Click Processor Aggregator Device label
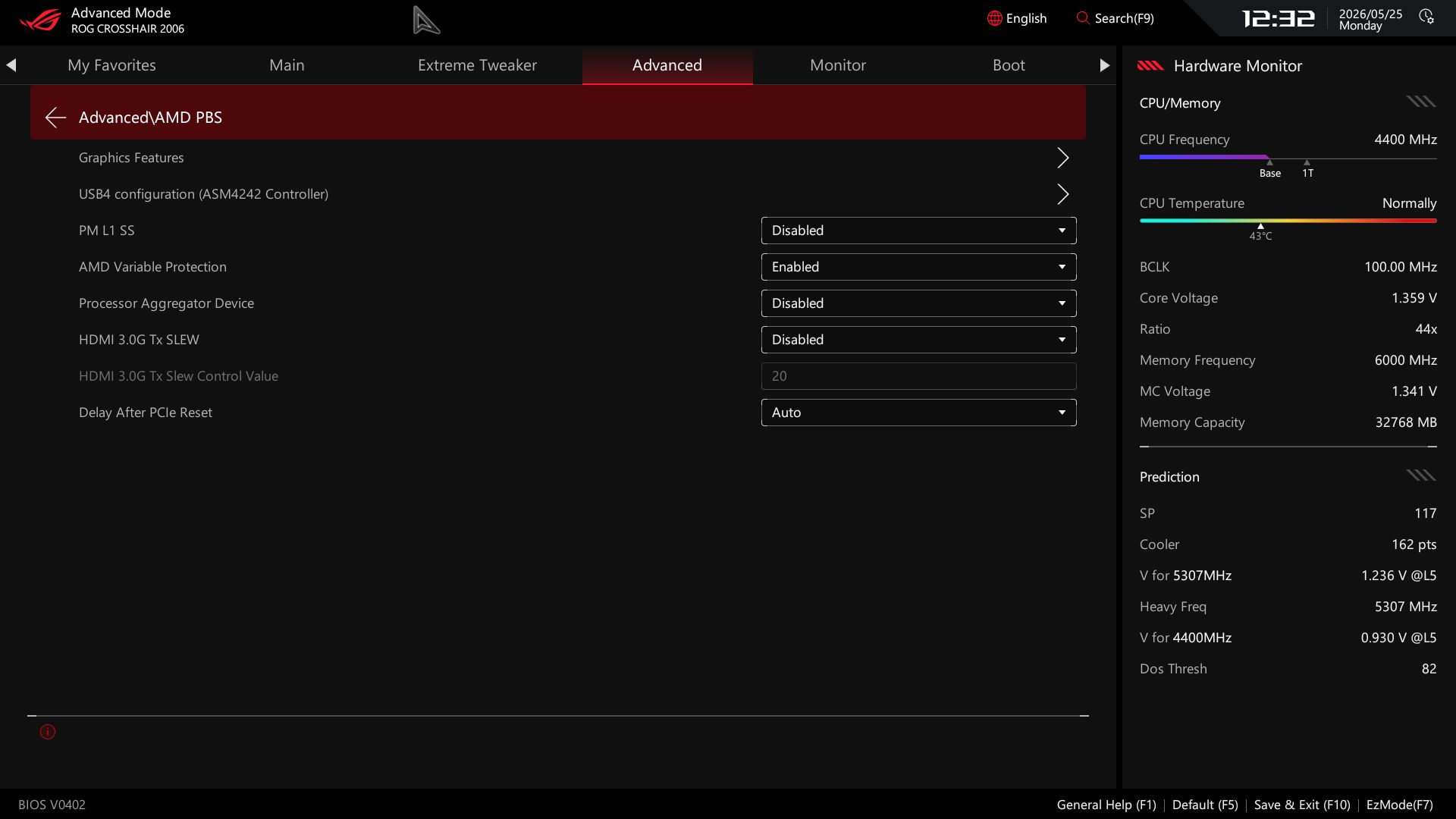This screenshot has height=819, width=1456. point(166,303)
